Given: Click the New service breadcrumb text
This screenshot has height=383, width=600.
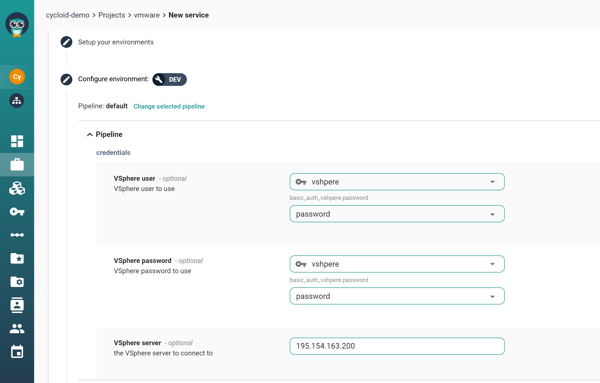Looking at the screenshot, I should tap(189, 15).
